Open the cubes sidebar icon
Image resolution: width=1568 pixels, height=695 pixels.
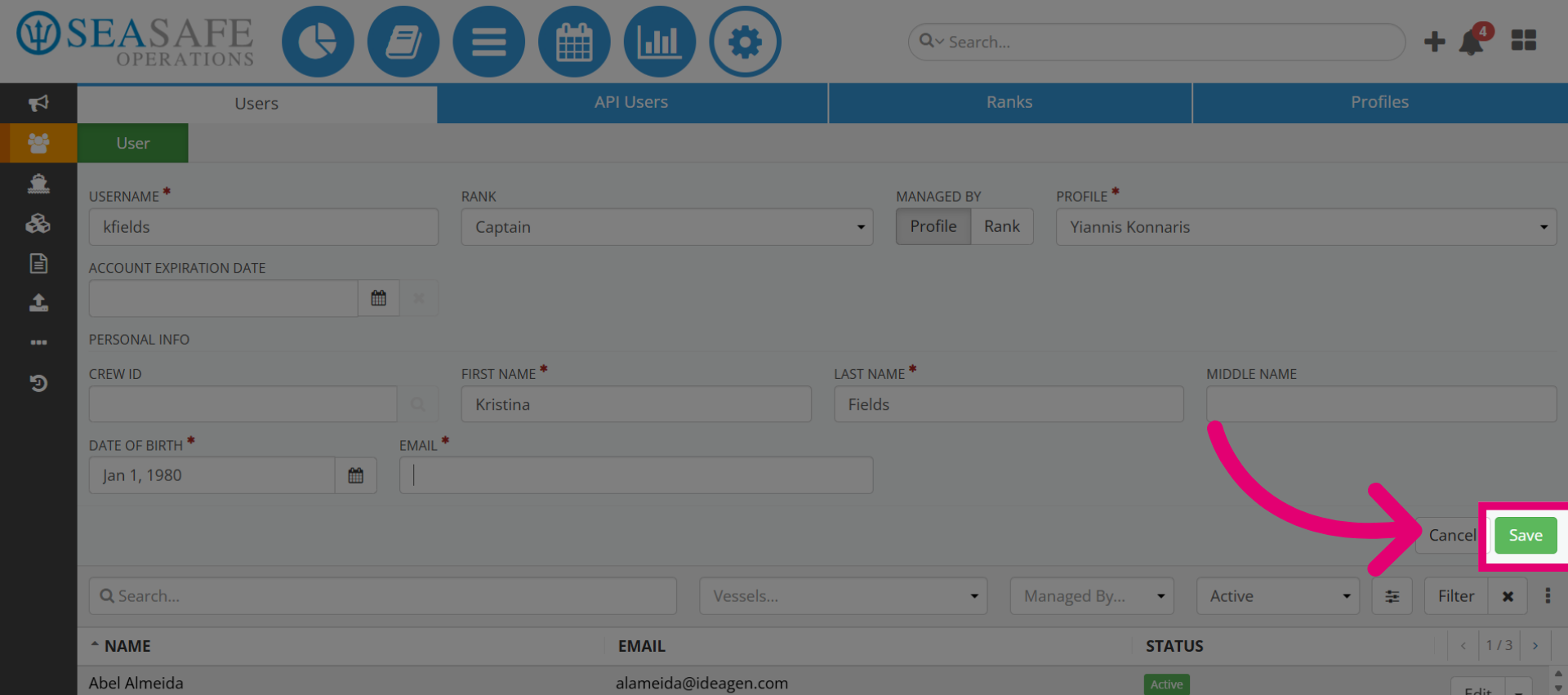click(x=38, y=223)
